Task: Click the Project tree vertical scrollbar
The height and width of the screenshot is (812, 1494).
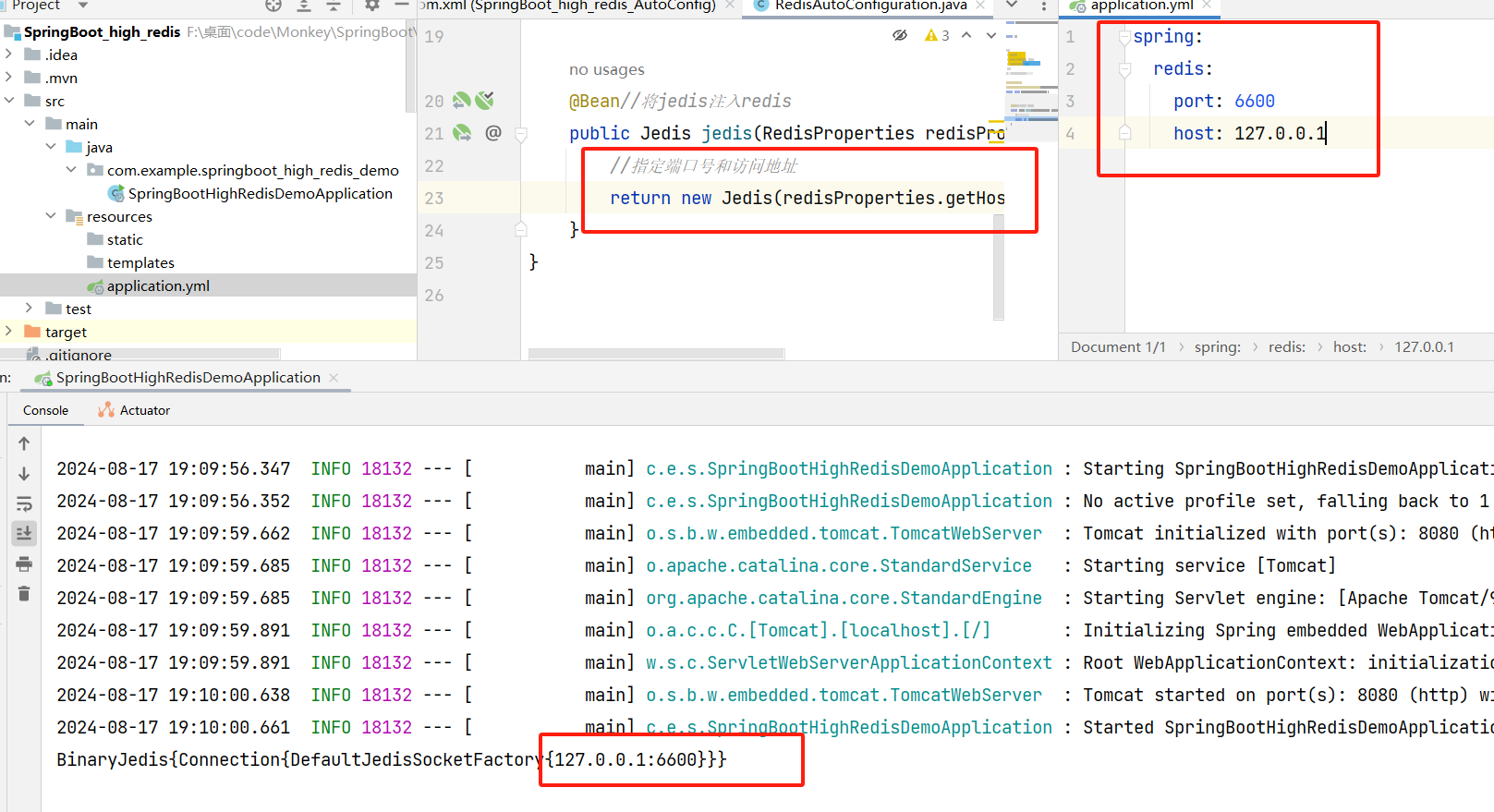Action: [x=411, y=67]
